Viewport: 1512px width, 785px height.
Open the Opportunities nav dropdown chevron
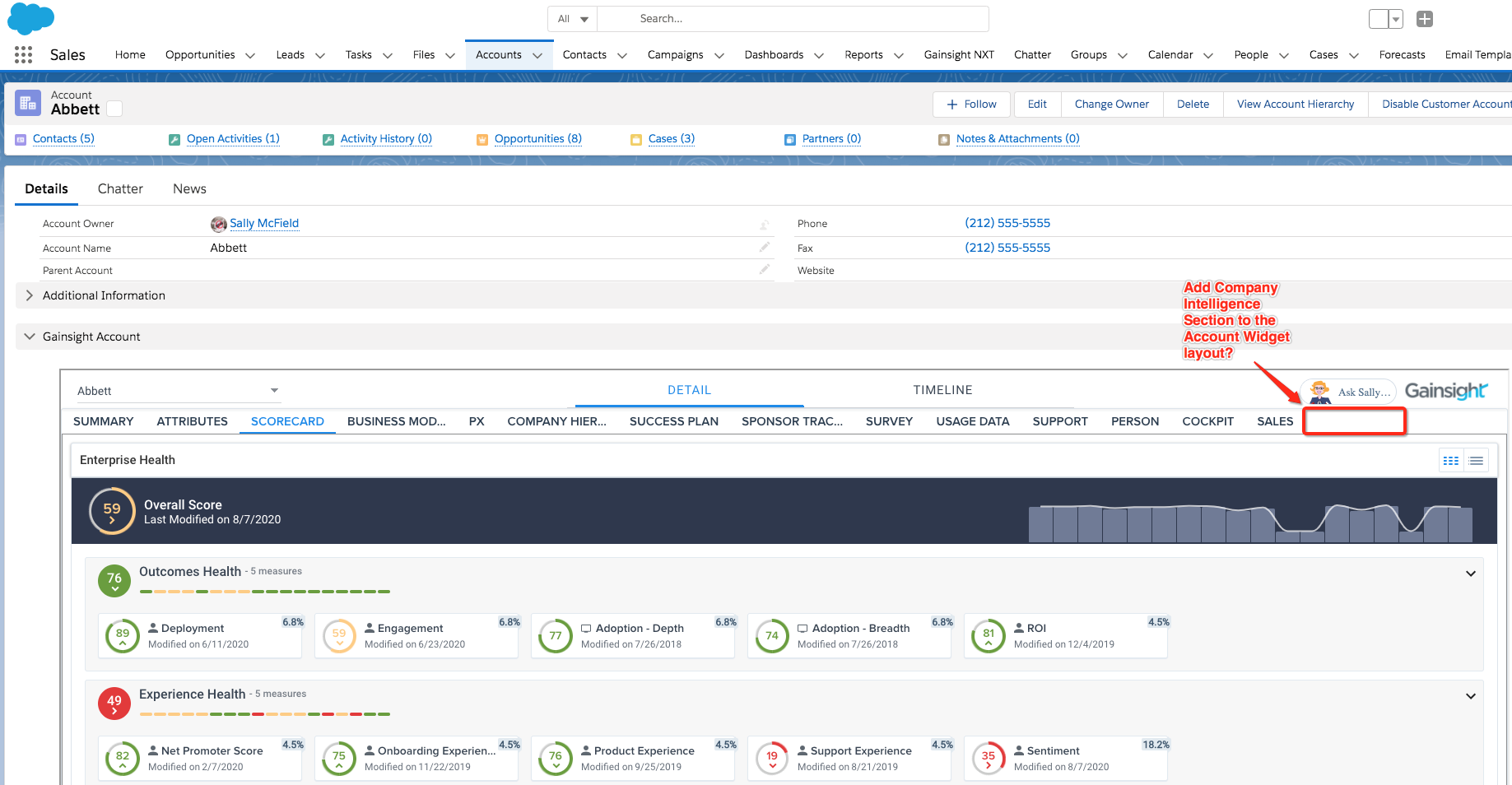point(250,56)
